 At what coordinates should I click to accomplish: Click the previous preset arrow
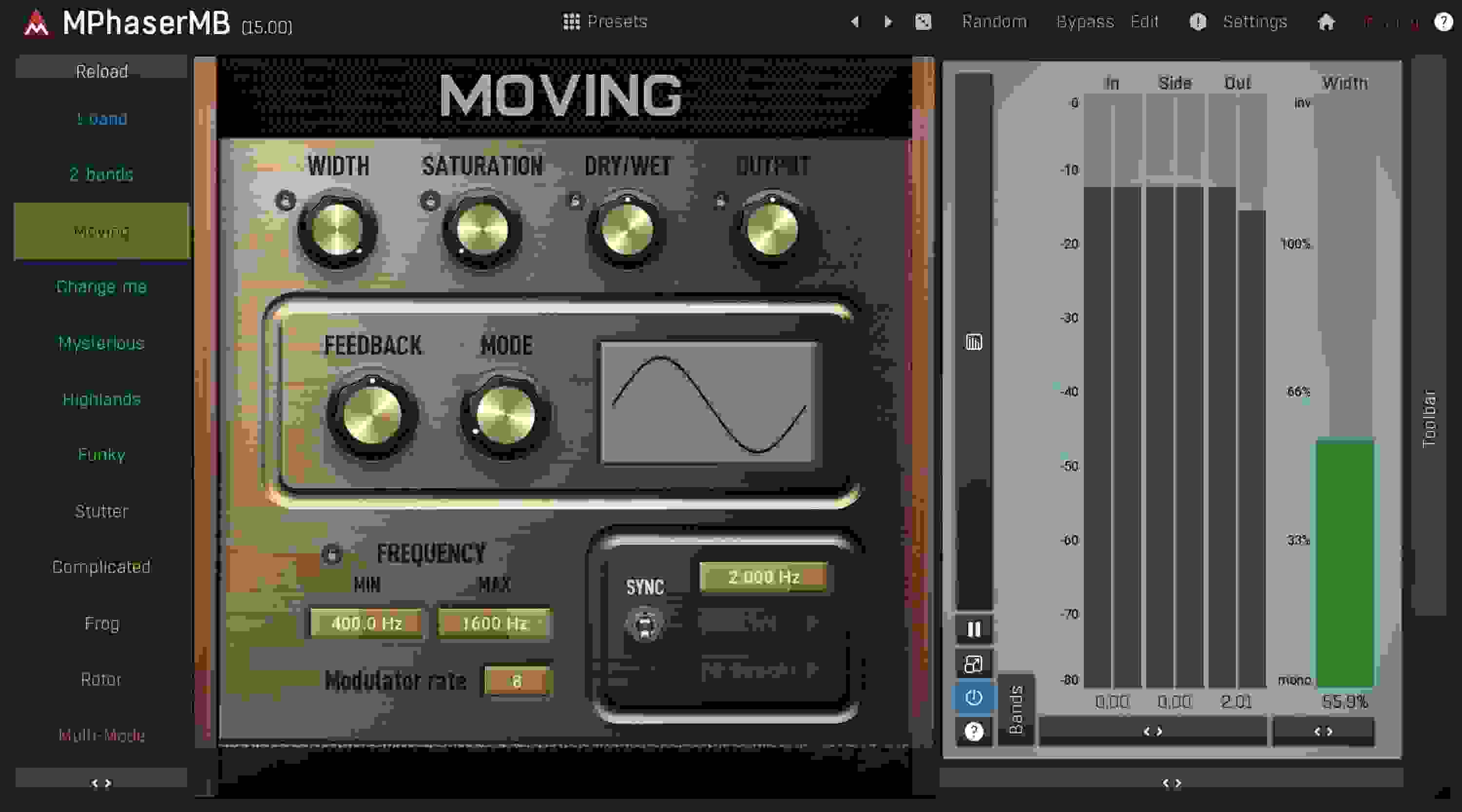coord(856,22)
